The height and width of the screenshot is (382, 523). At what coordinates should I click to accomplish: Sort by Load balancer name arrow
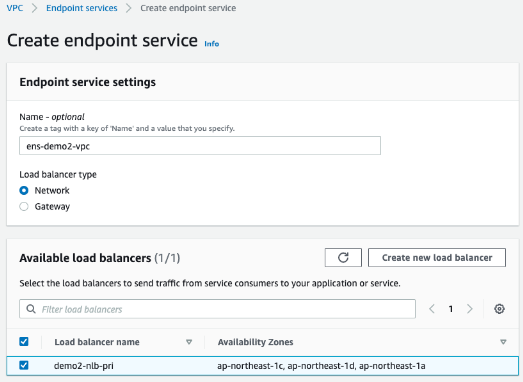click(189, 342)
